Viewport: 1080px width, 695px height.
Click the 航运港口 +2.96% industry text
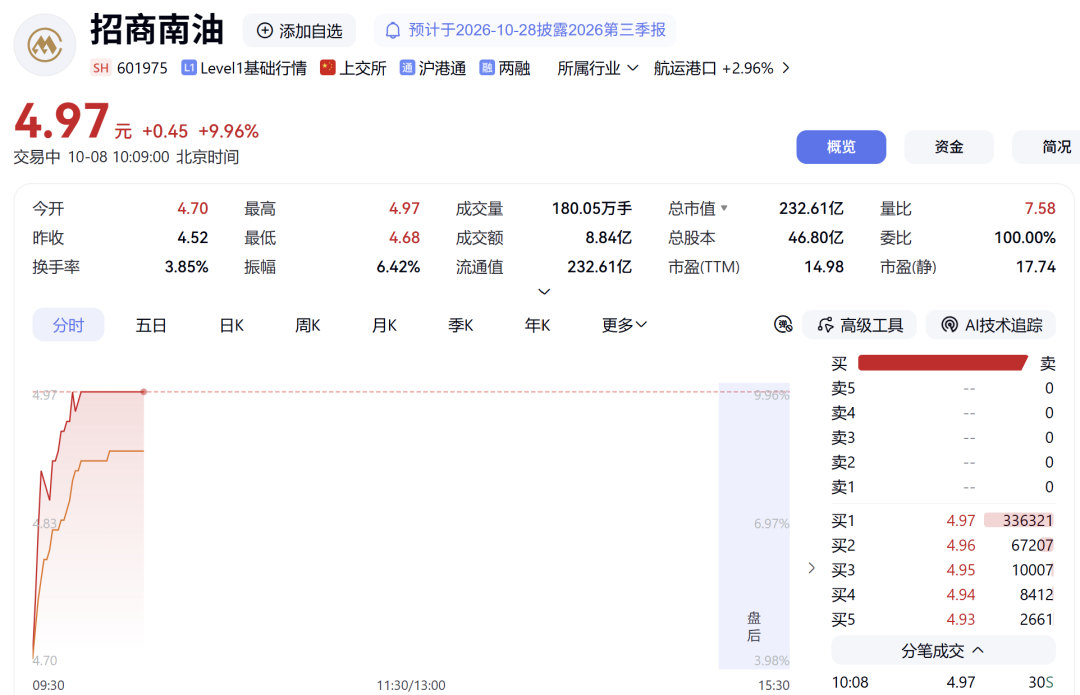713,68
